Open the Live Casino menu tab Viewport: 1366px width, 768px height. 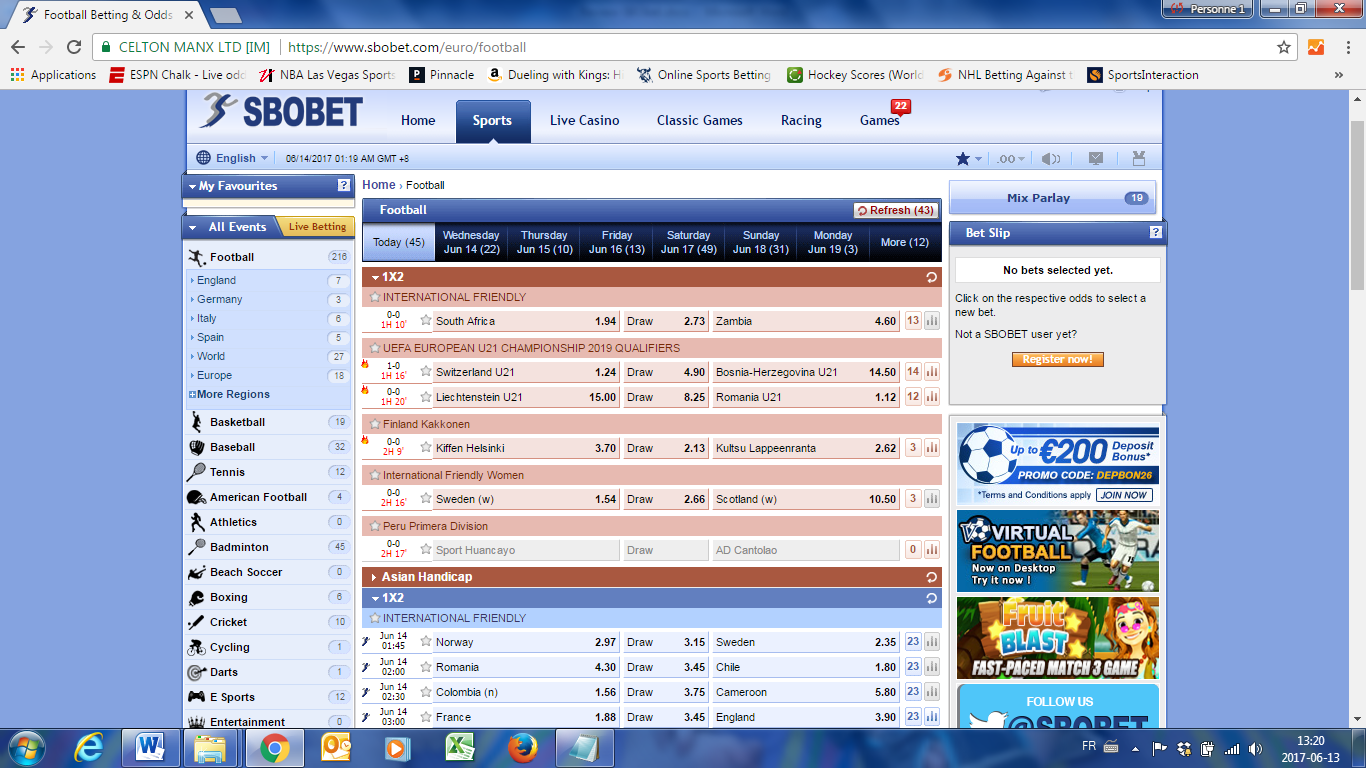(x=584, y=120)
